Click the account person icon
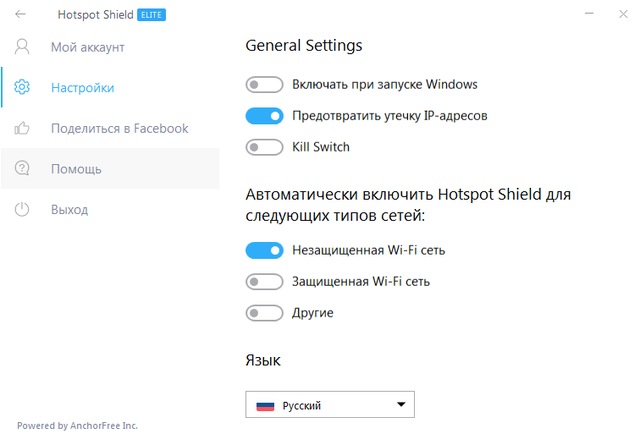Screen dimensions: 640x445 click(x=22, y=47)
